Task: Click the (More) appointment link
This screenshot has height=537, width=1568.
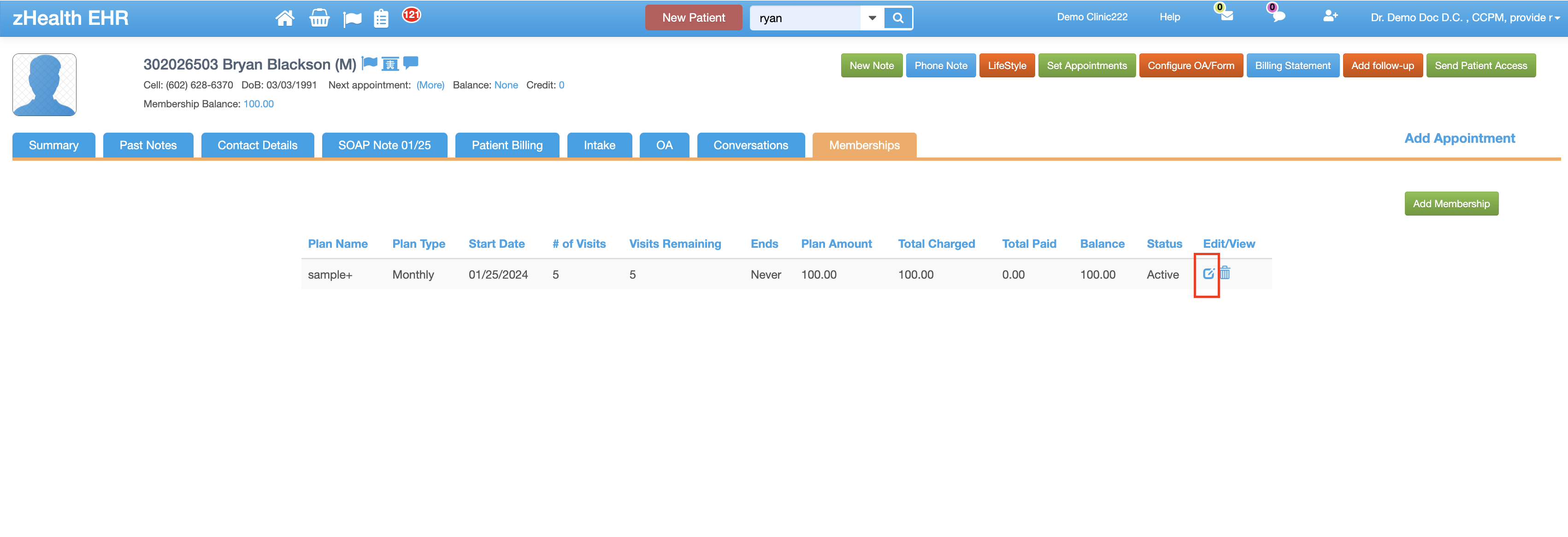Action: pos(430,85)
